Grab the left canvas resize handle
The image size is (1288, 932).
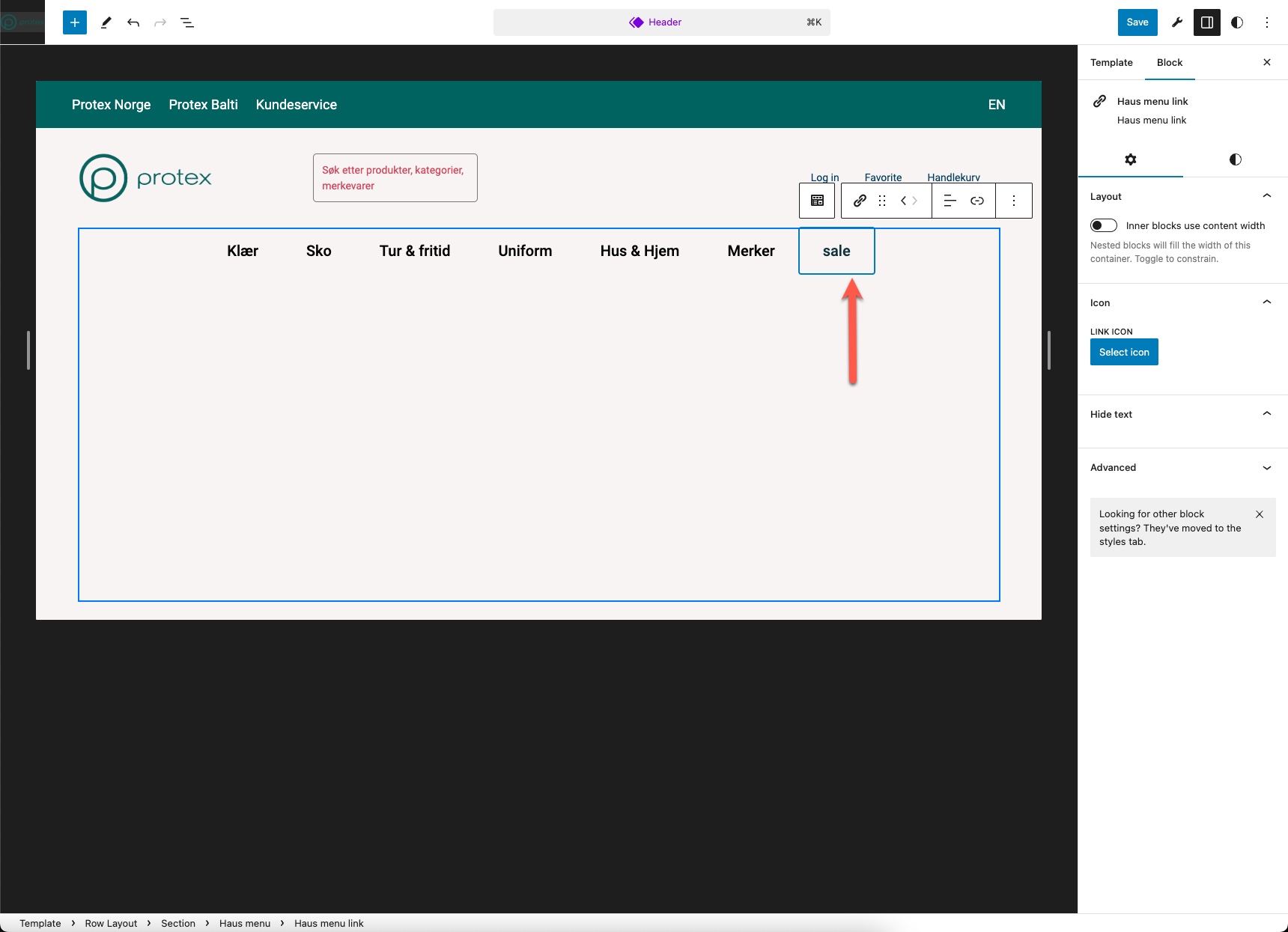point(28,350)
